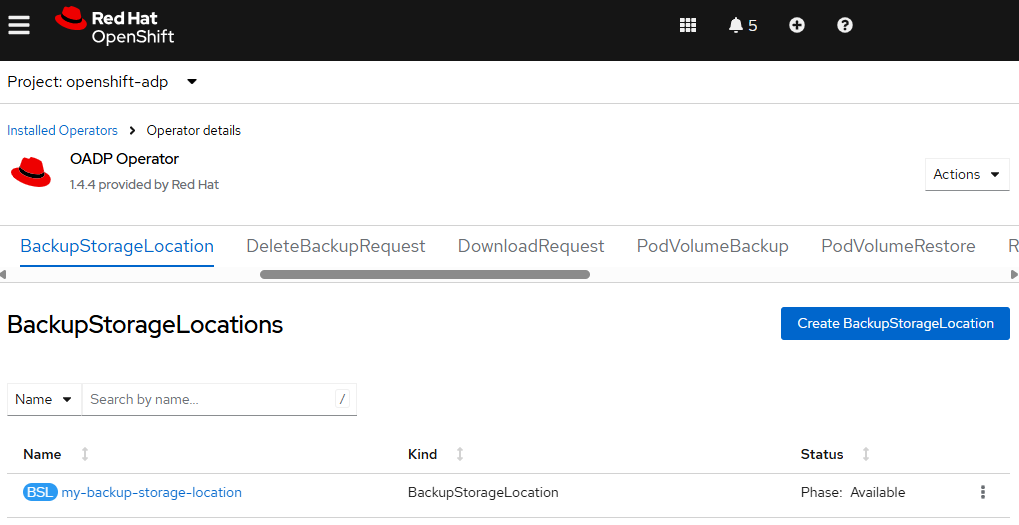This screenshot has width=1019, height=525.
Task: Open kebab menu for my-backup-storage-location row
Action: (983, 493)
